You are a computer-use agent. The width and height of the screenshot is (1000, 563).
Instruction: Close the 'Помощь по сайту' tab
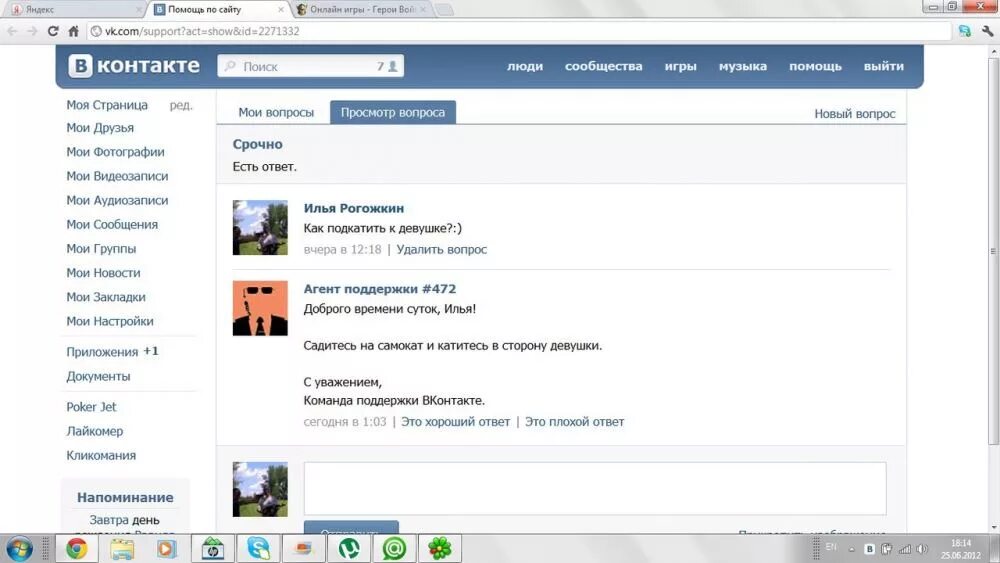pyautogui.click(x=281, y=10)
